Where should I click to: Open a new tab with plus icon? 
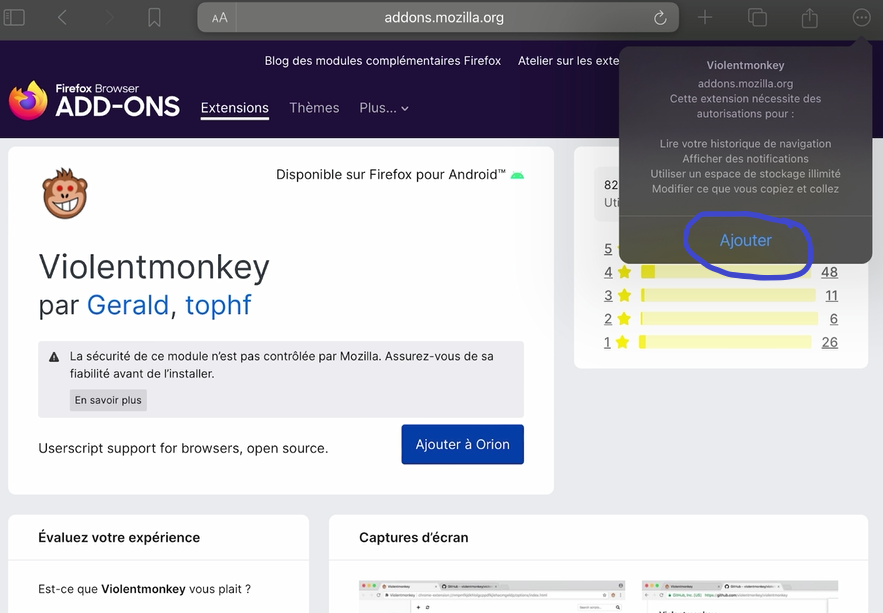coord(705,17)
